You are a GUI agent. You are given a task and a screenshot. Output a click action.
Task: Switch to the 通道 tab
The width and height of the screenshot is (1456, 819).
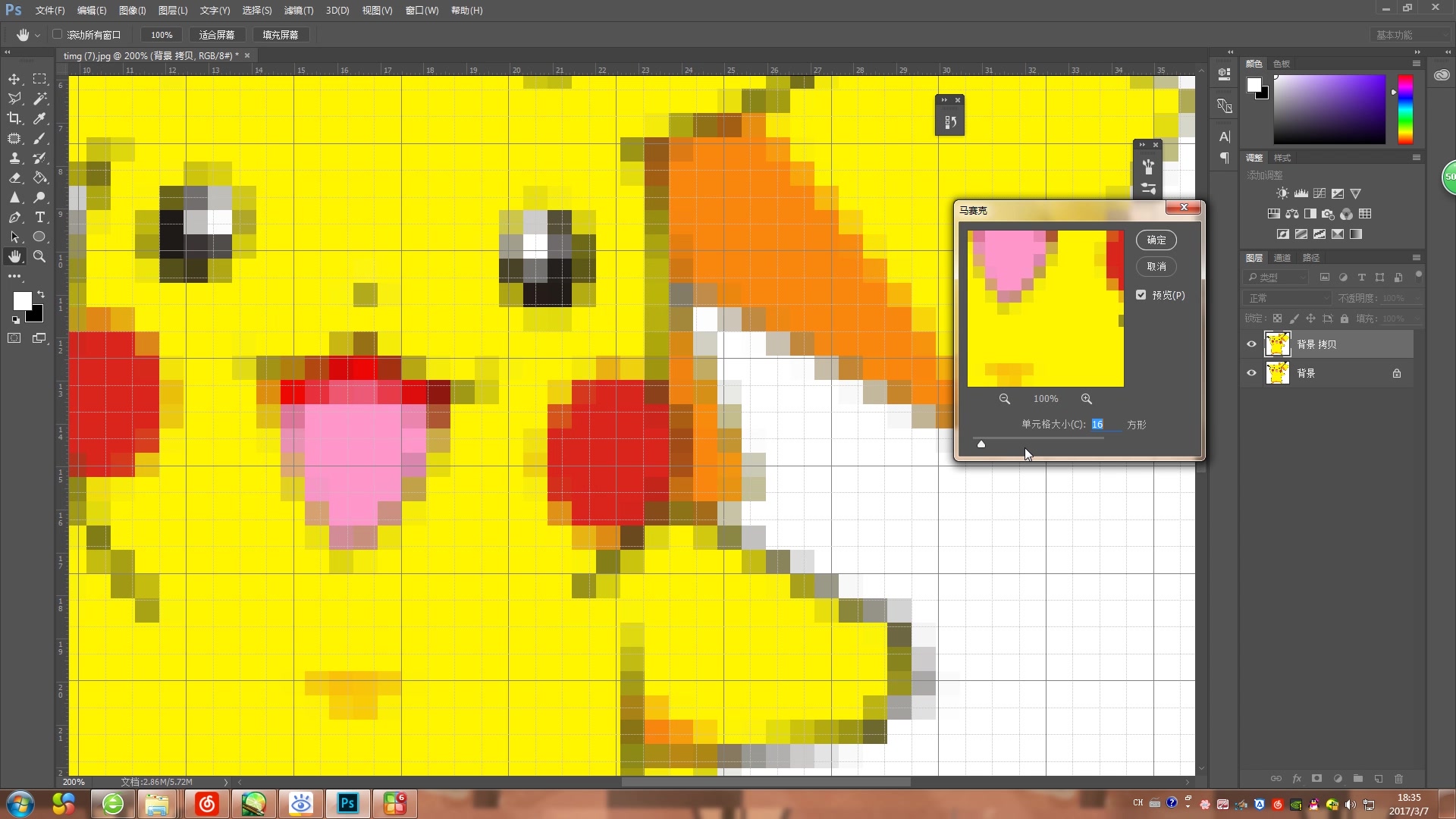[1282, 258]
